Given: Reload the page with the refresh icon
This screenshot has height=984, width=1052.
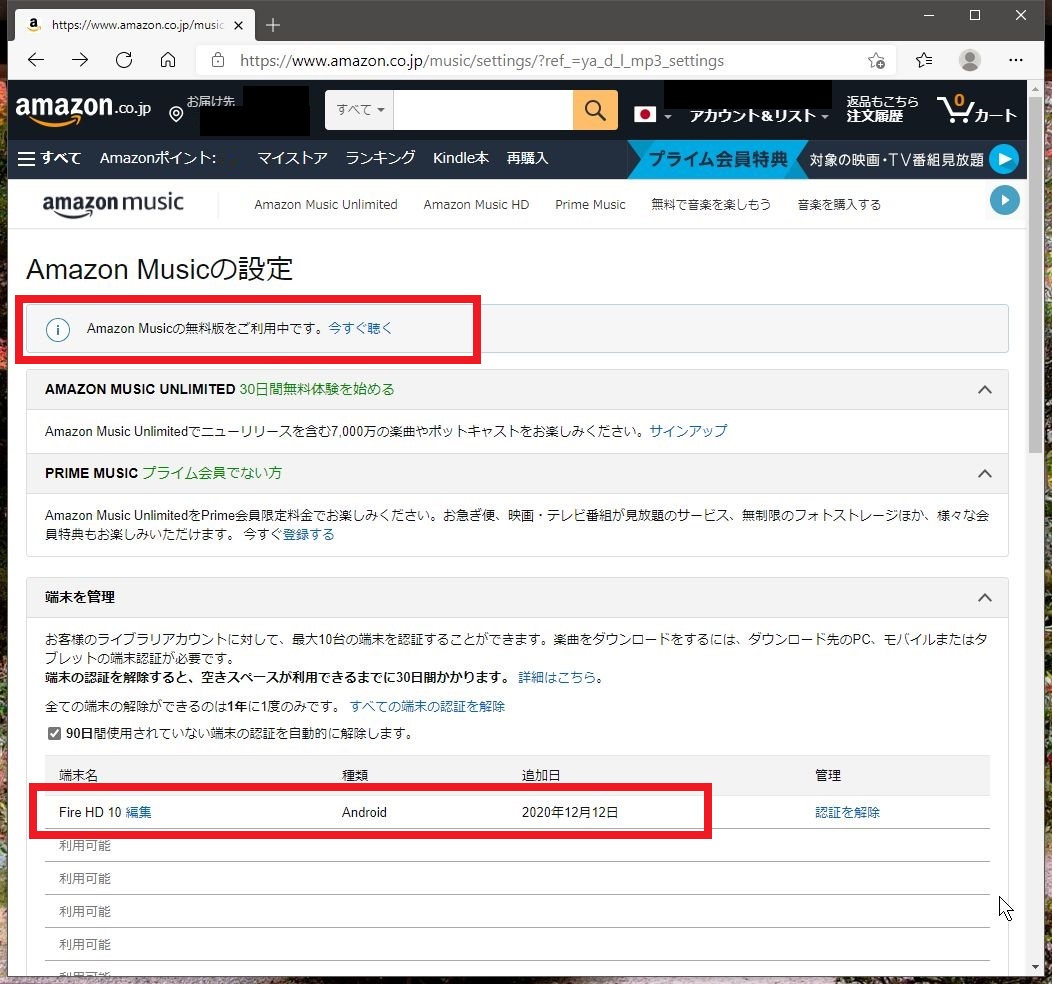Looking at the screenshot, I should point(124,60).
